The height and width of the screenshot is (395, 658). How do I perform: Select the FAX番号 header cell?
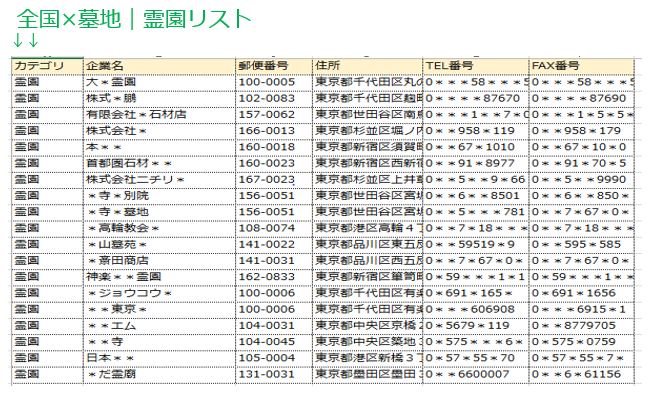click(582, 66)
